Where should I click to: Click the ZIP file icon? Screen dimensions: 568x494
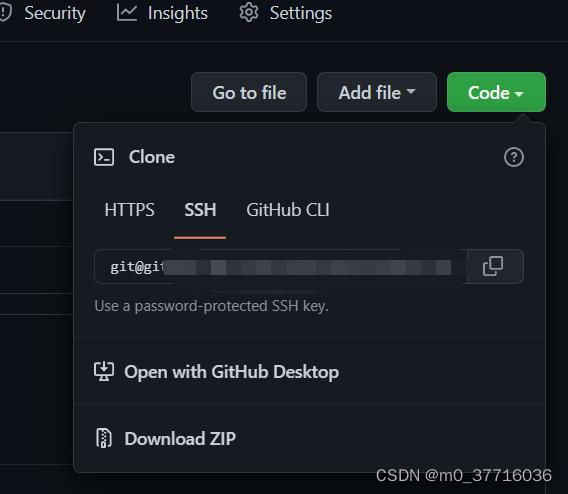(104, 438)
